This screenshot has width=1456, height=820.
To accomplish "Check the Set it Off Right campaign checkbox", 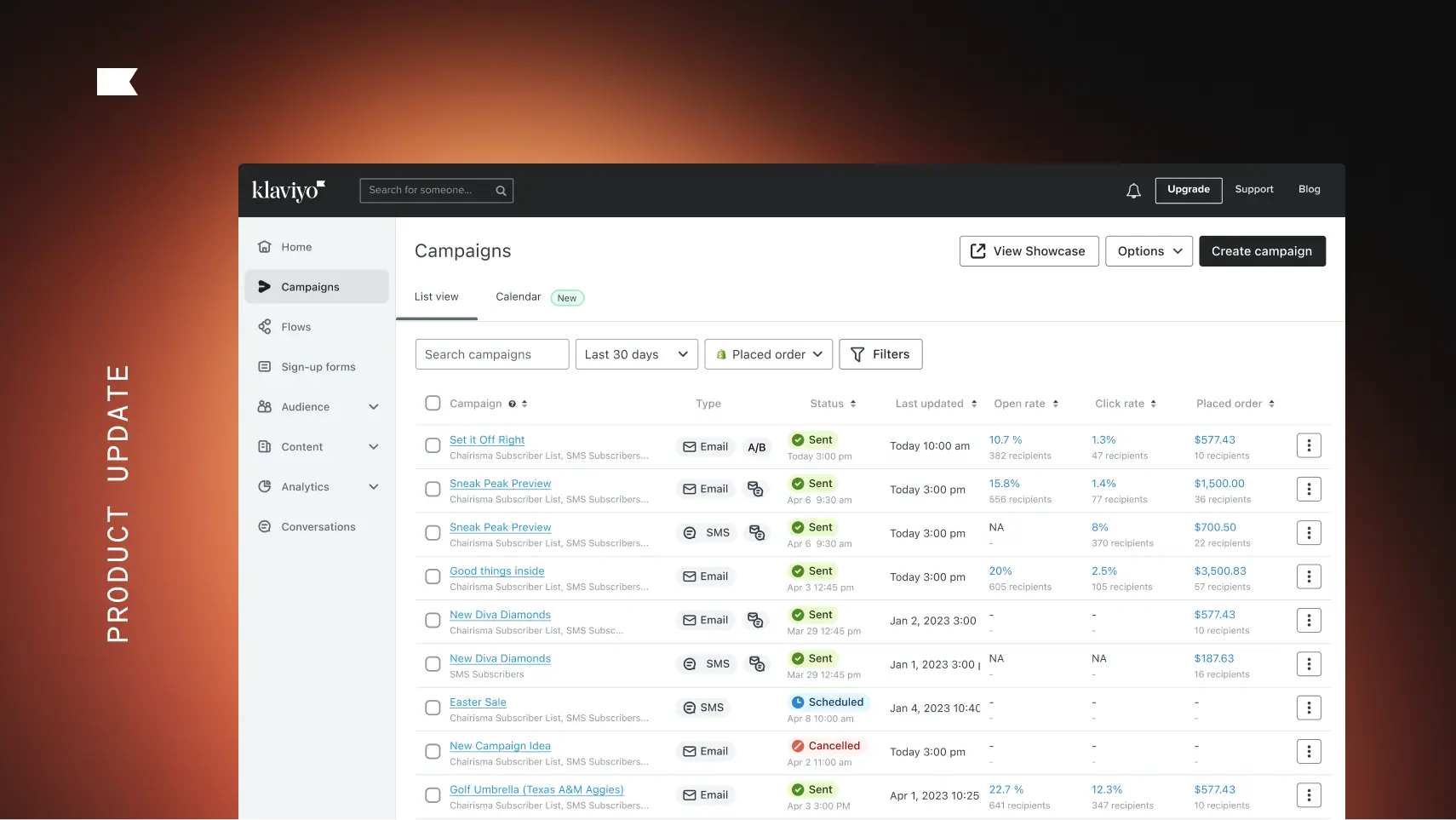I will (x=433, y=445).
